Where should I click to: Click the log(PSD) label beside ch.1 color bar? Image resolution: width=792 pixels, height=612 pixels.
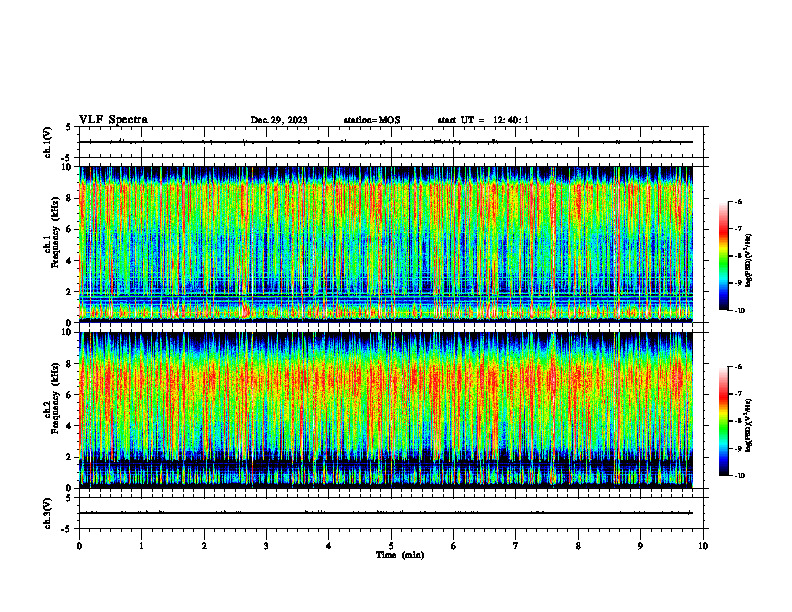pyautogui.click(x=749, y=261)
